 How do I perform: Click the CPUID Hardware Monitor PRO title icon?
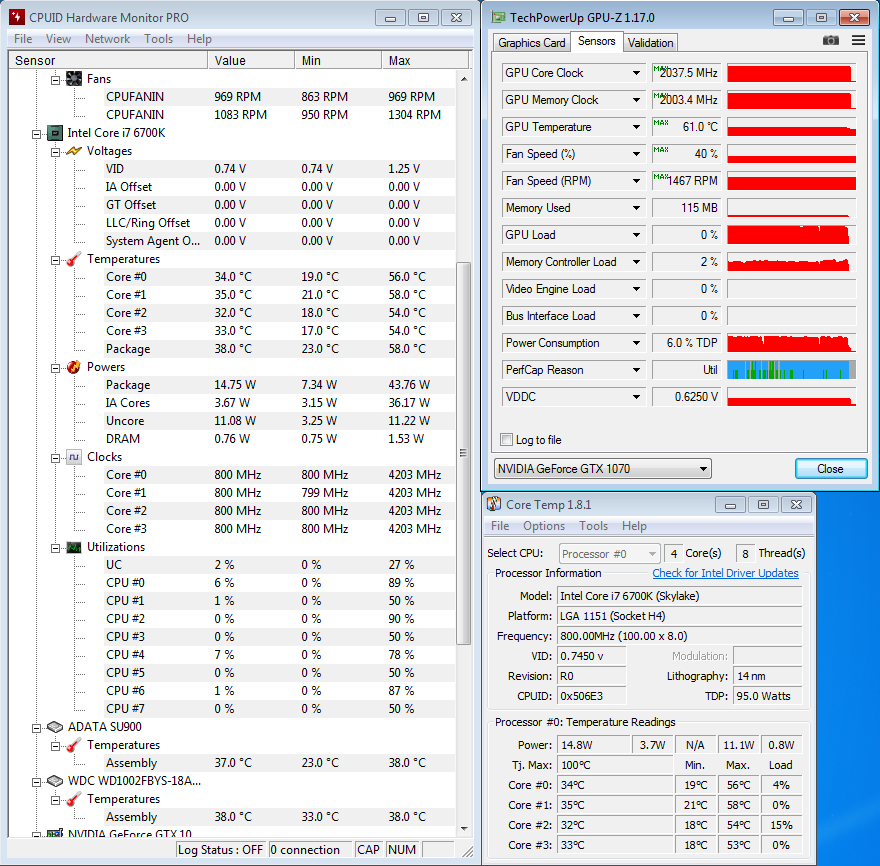pos(17,17)
